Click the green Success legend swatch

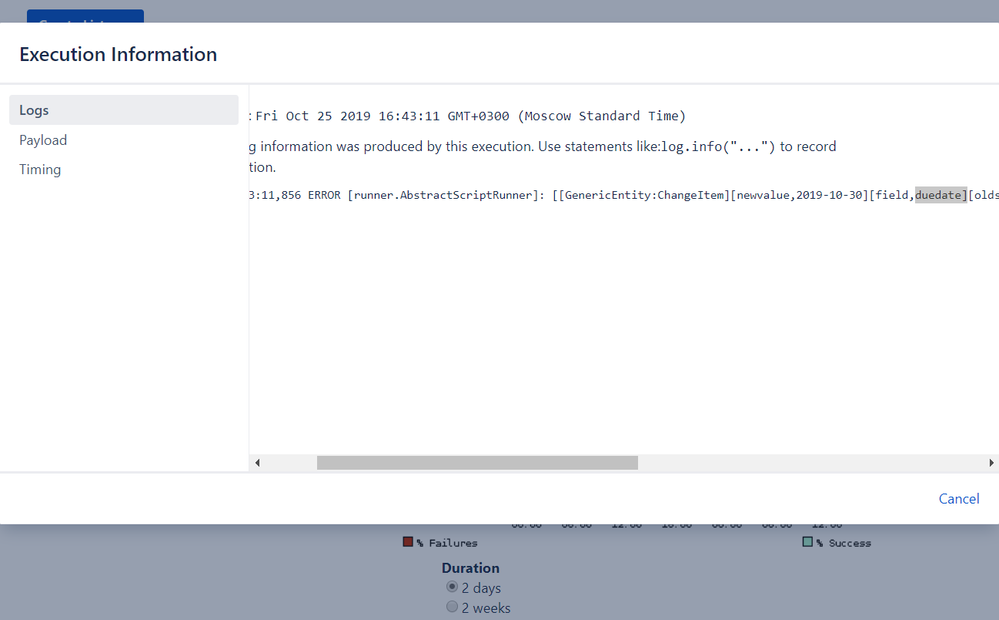[807, 542]
